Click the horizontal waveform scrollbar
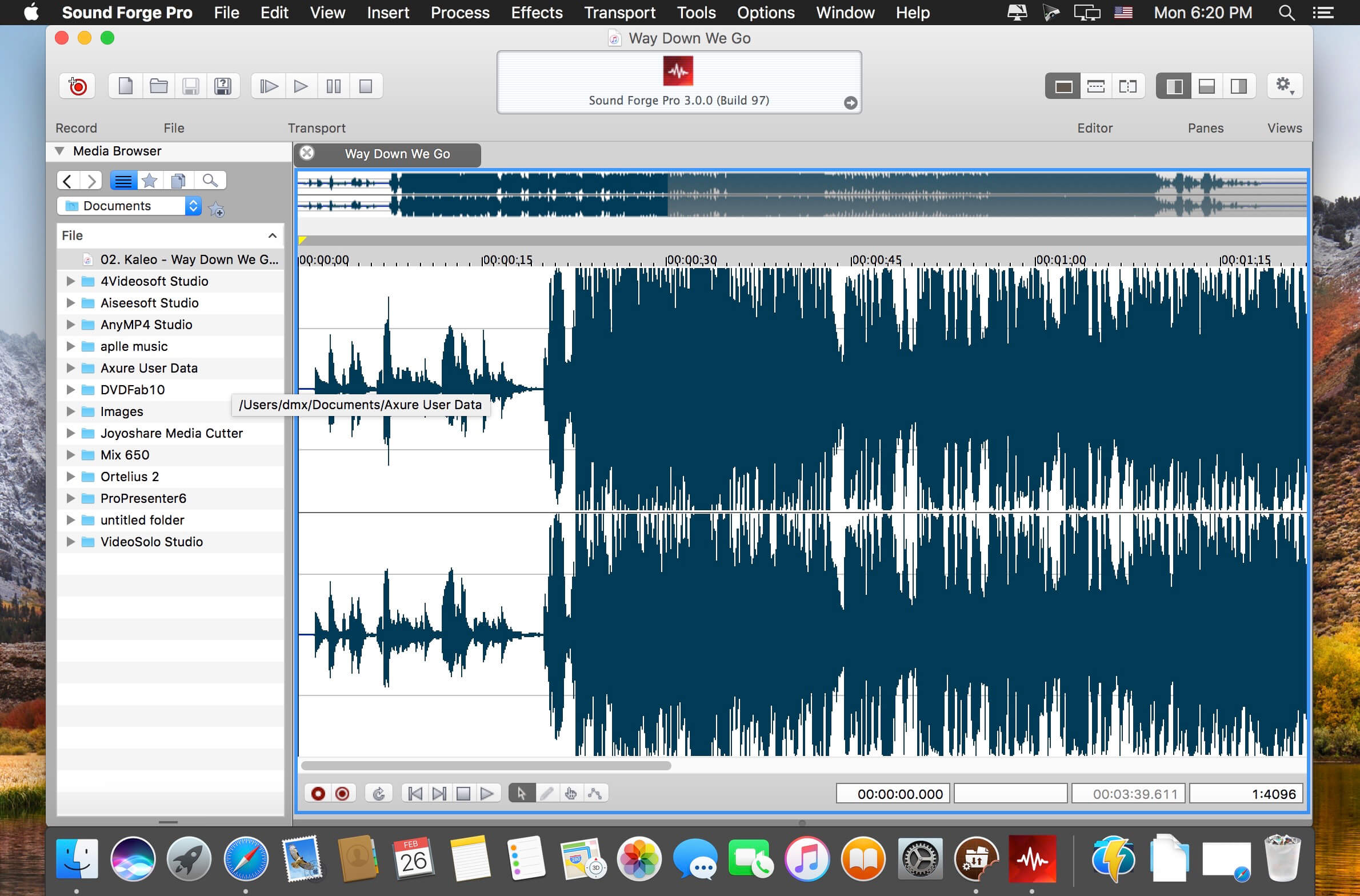 coord(486,766)
